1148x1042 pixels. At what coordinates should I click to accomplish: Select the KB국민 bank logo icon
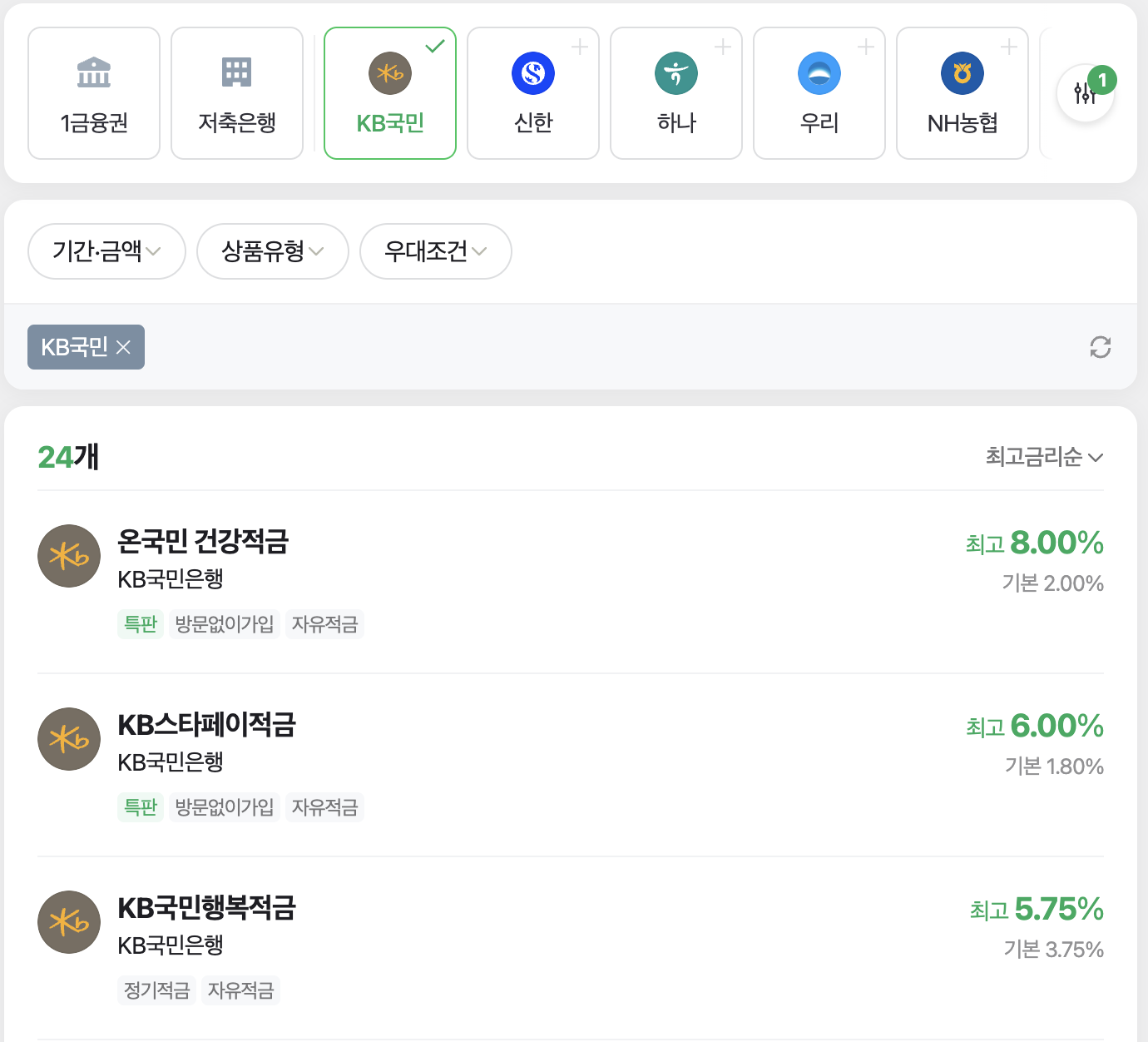[389, 73]
